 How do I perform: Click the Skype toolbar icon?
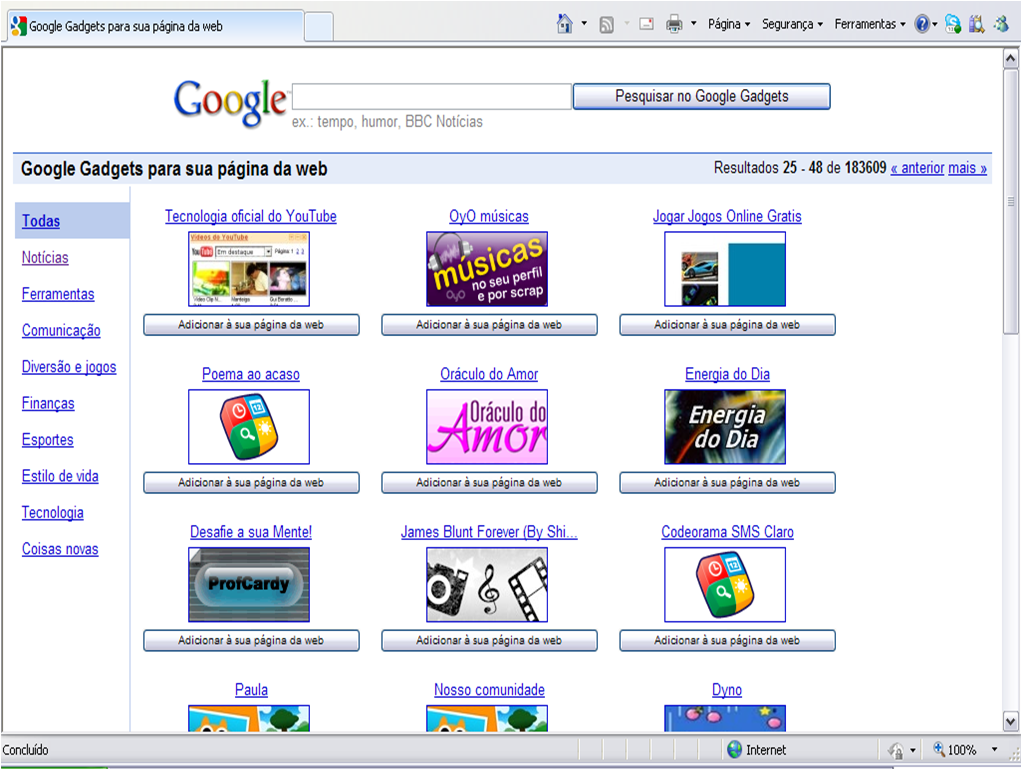point(953,24)
